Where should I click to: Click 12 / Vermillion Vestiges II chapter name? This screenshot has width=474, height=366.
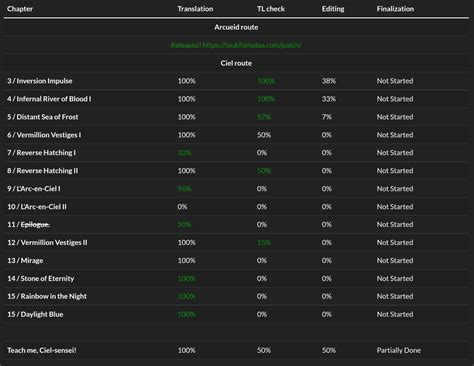[47, 243]
